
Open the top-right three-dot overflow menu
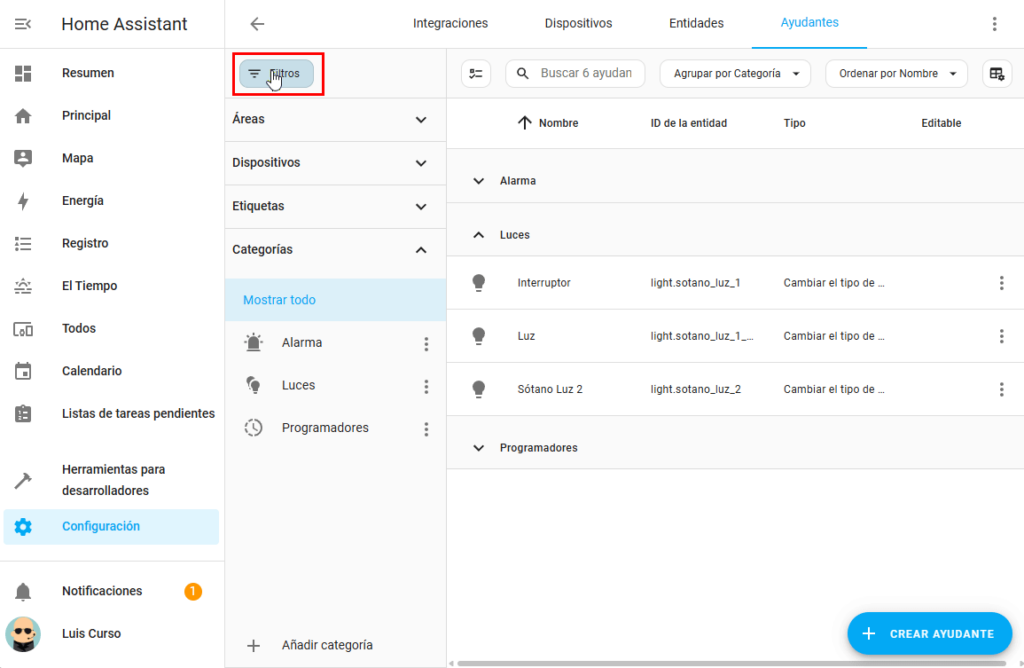(994, 24)
